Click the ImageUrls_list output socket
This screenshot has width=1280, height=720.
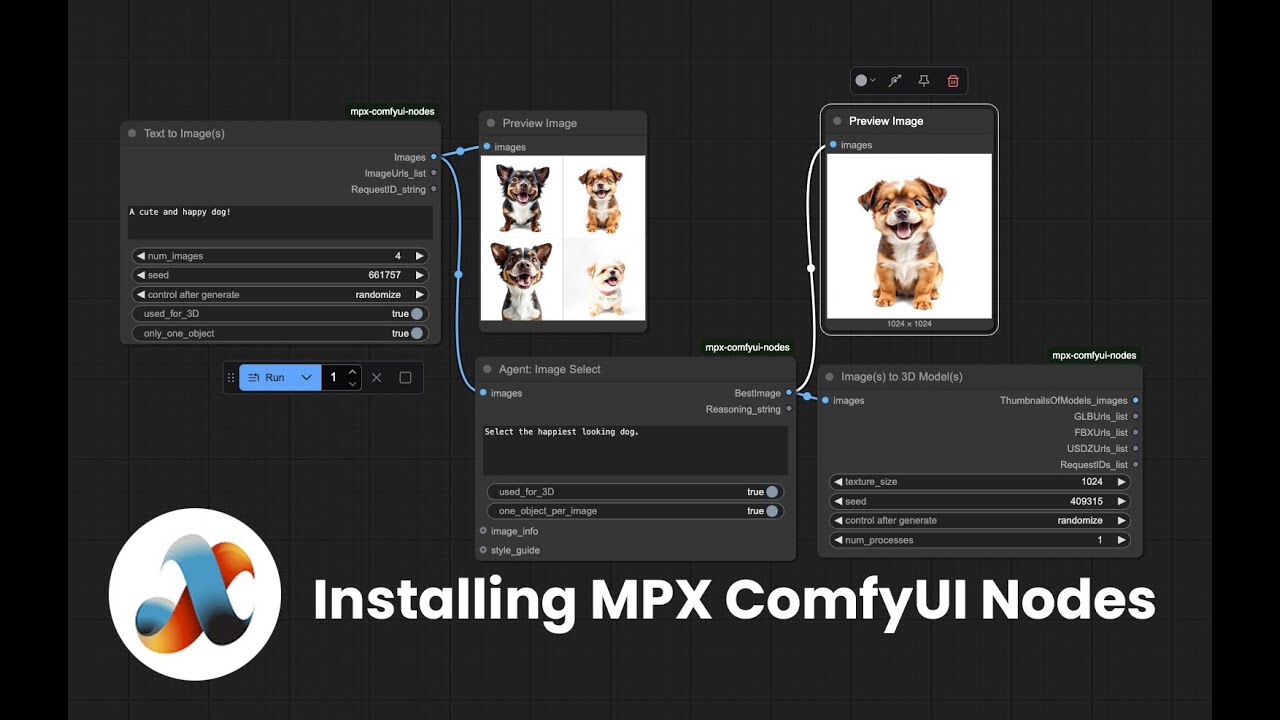433,173
